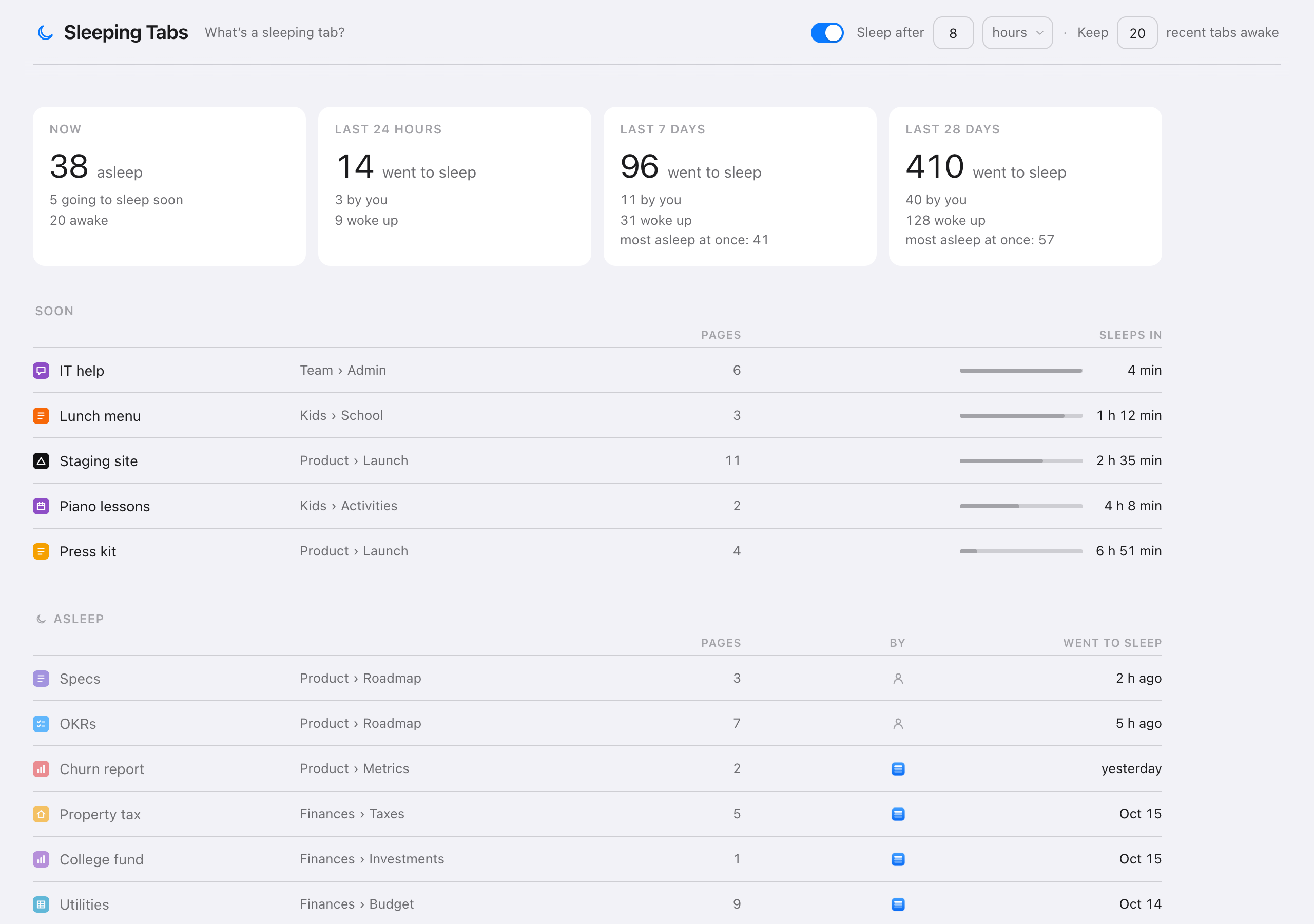Click the Specs purple document icon
The height and width of the screenshot is (924, 1314).
pos(41,679)
